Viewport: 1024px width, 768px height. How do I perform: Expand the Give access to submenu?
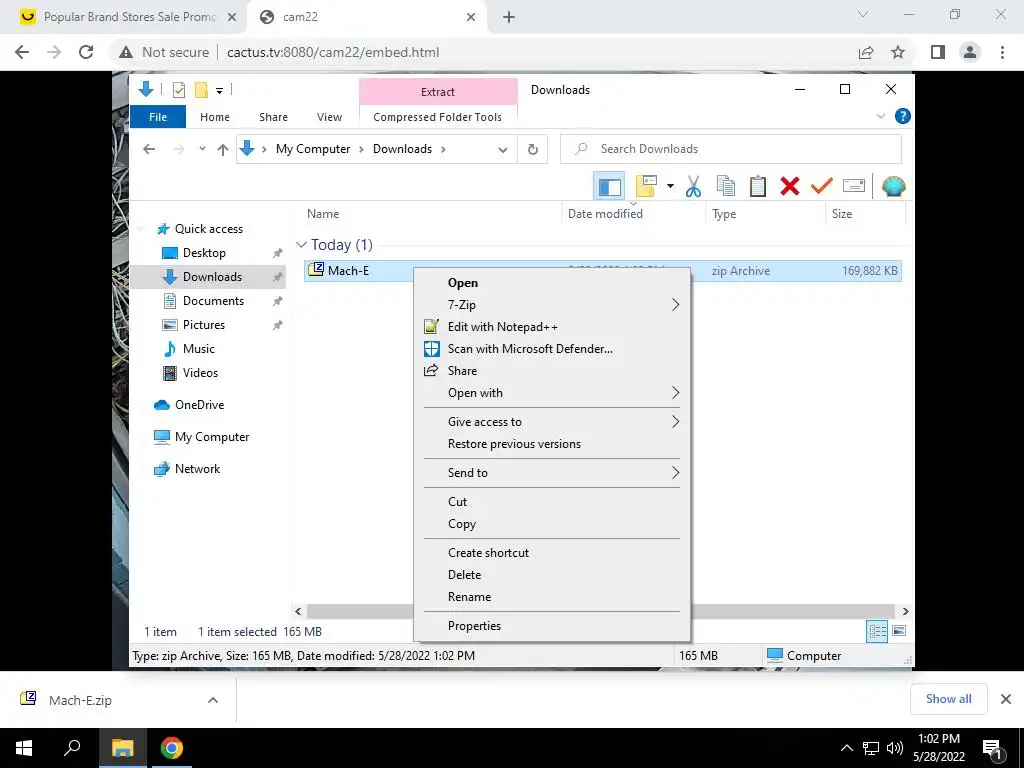[x=552, y=422]
